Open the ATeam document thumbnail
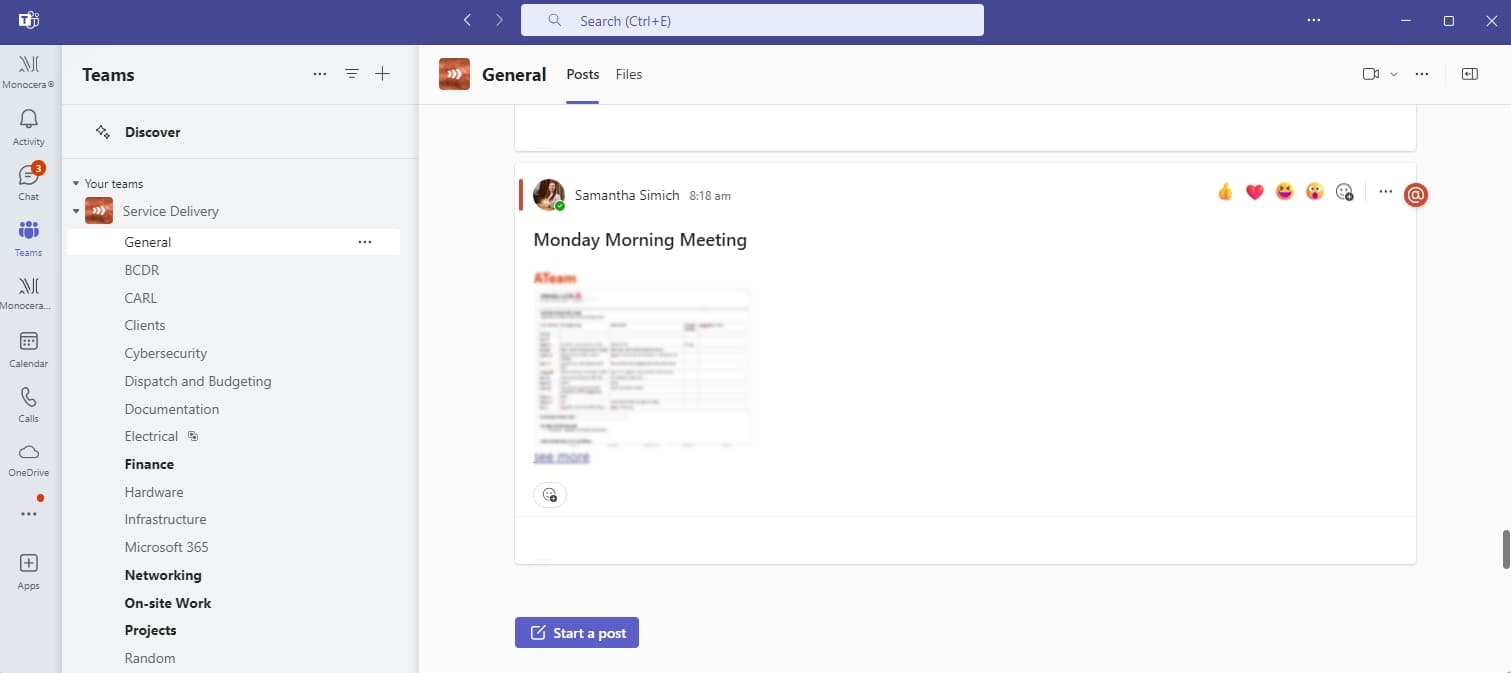The image size is (1511, 673). (x=642, y=366)
